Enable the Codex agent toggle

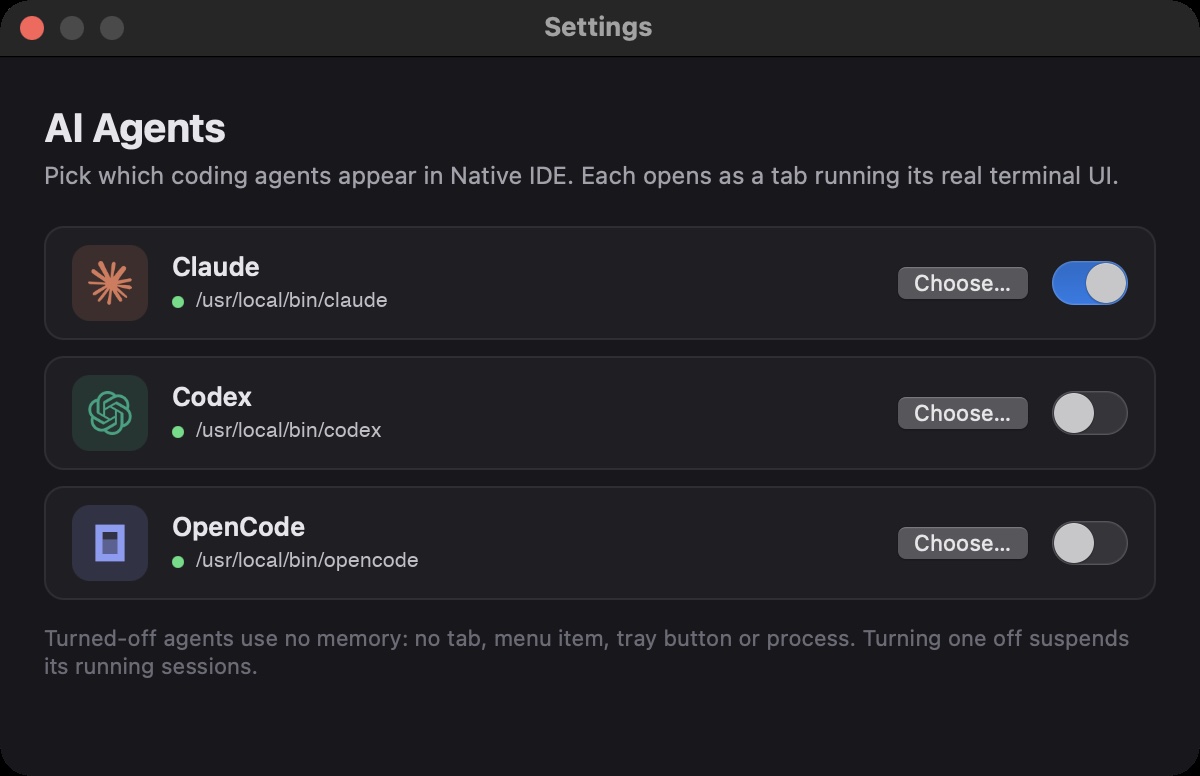(x=1089, y=413)
